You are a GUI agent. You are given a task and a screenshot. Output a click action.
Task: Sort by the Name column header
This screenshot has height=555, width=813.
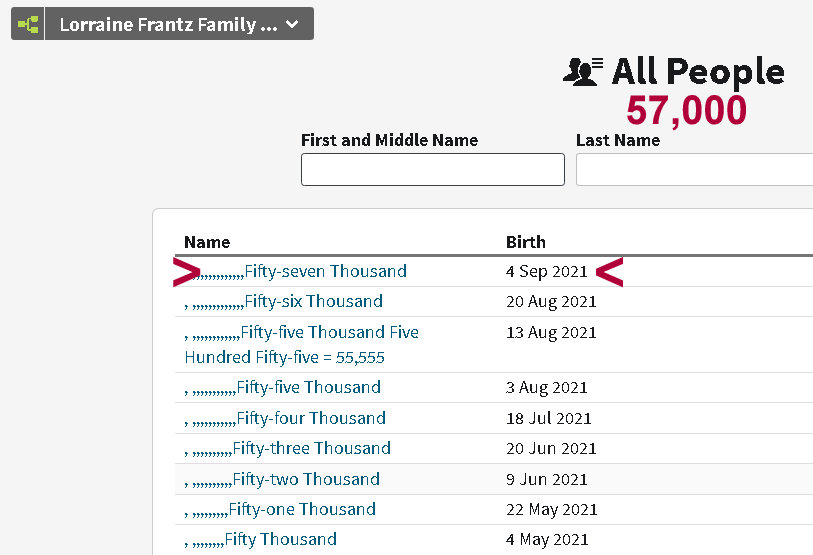coord(207,242)
